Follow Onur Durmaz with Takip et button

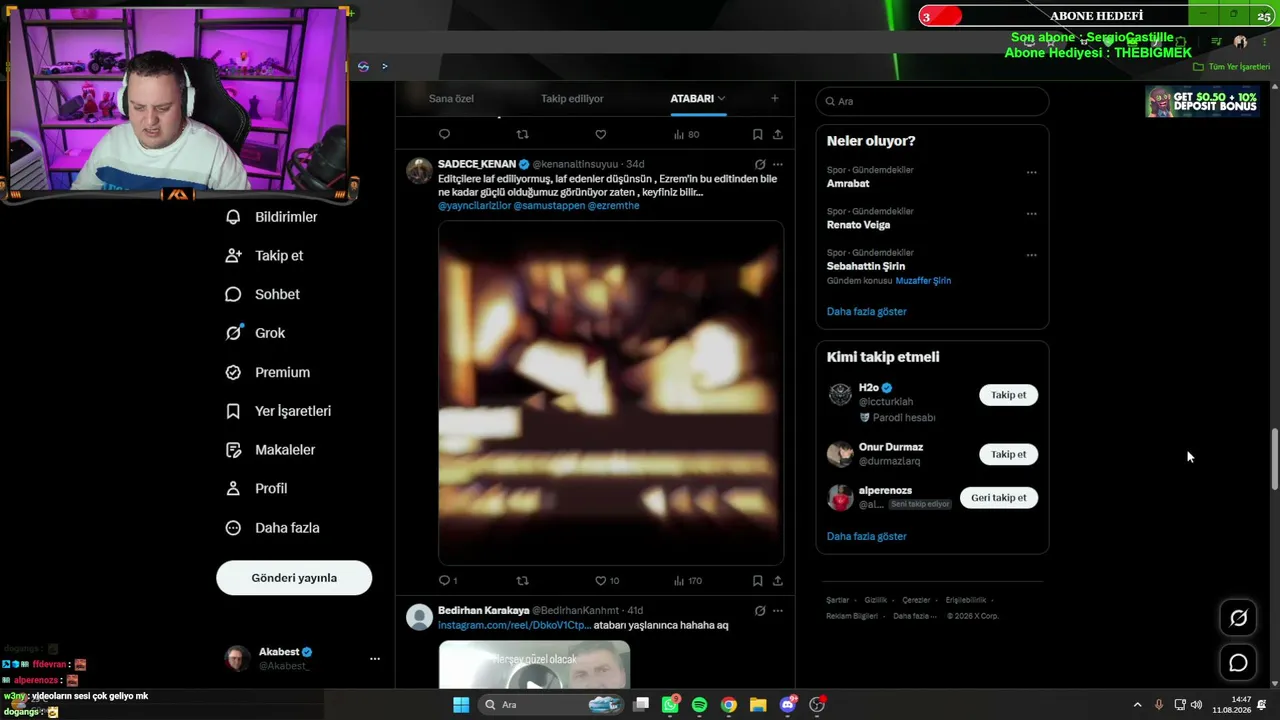click(1008, 454)
